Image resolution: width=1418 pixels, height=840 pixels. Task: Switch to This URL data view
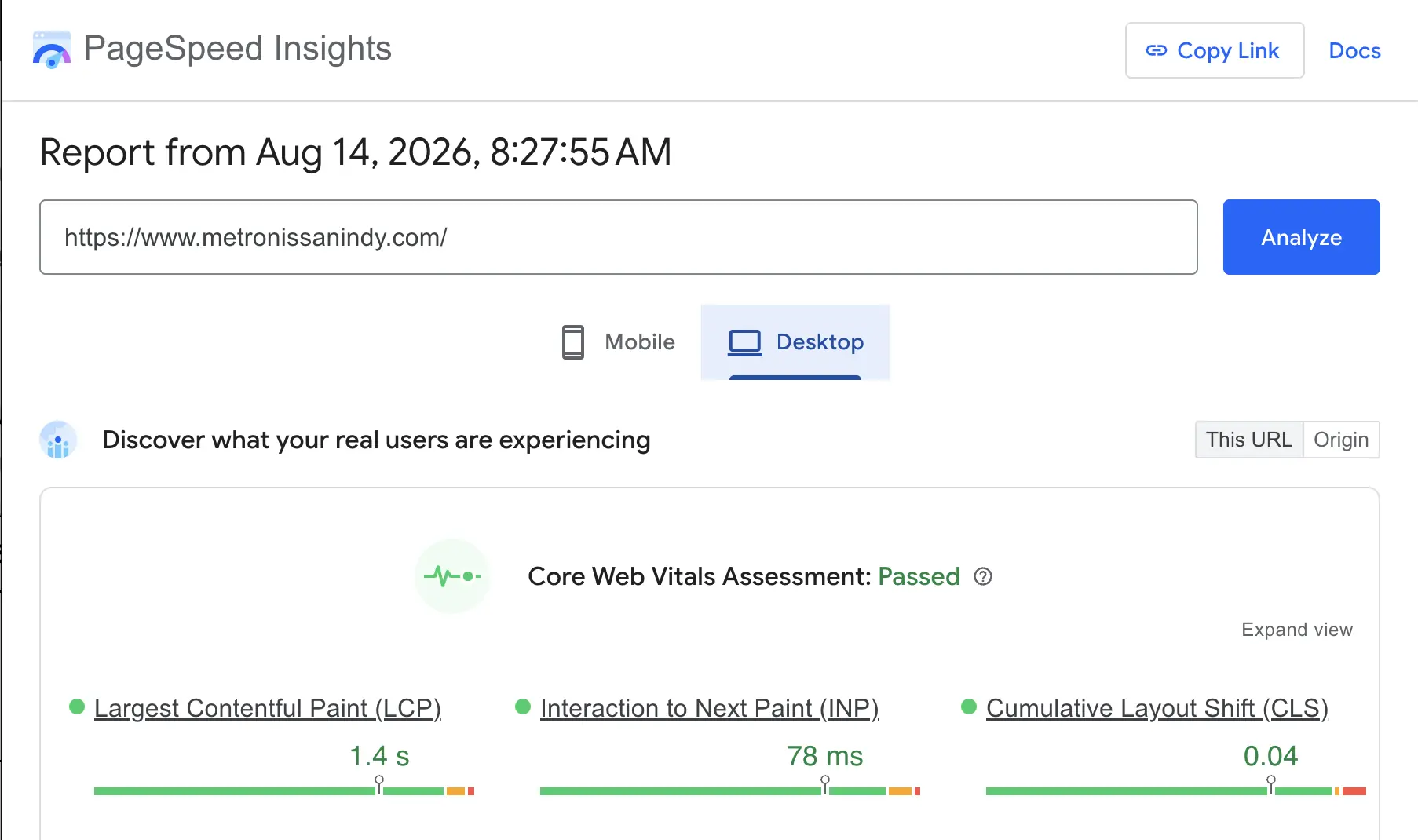(x=1249, y=440)
